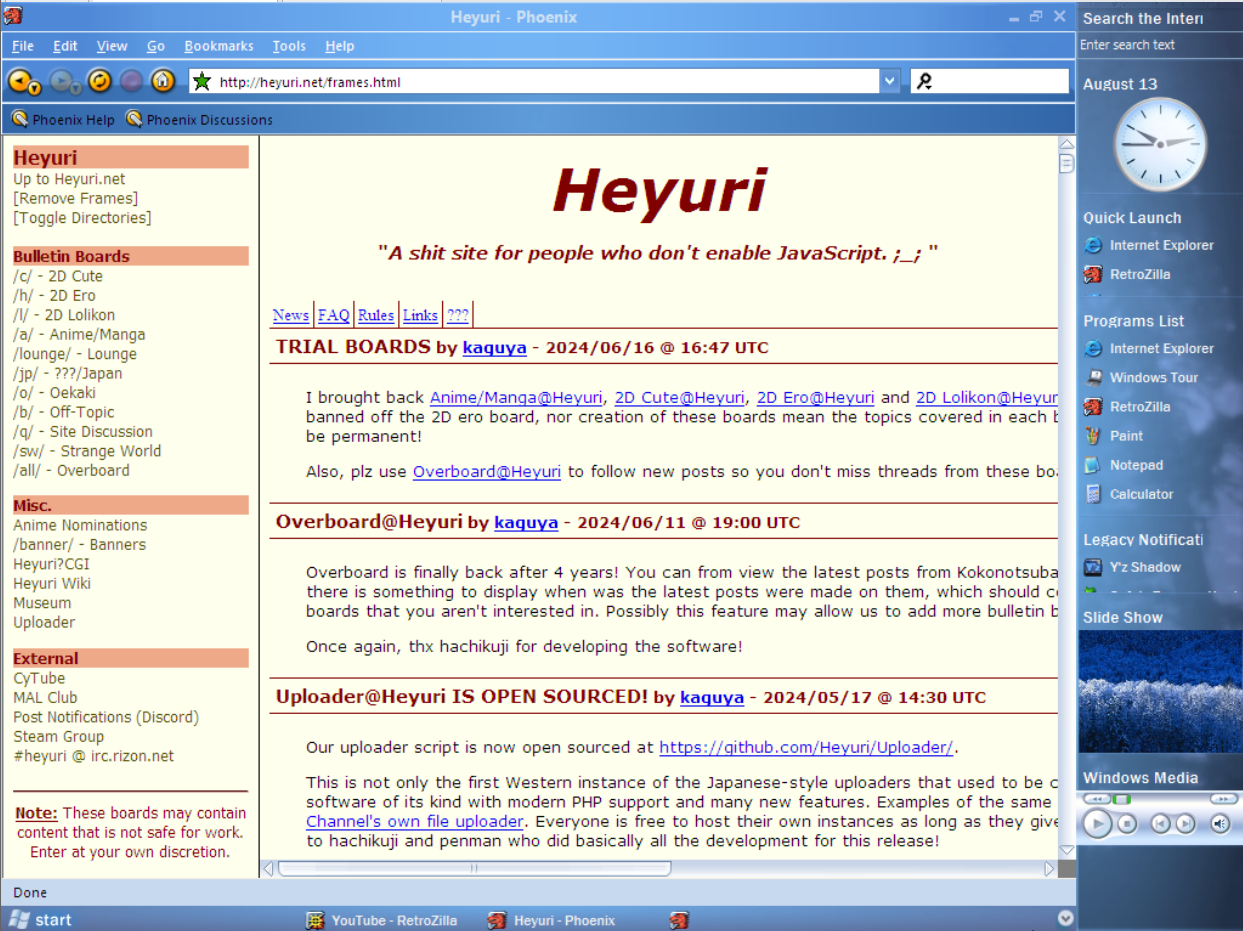
Task: Click the green star site icon
Action: tap(202, 82)
